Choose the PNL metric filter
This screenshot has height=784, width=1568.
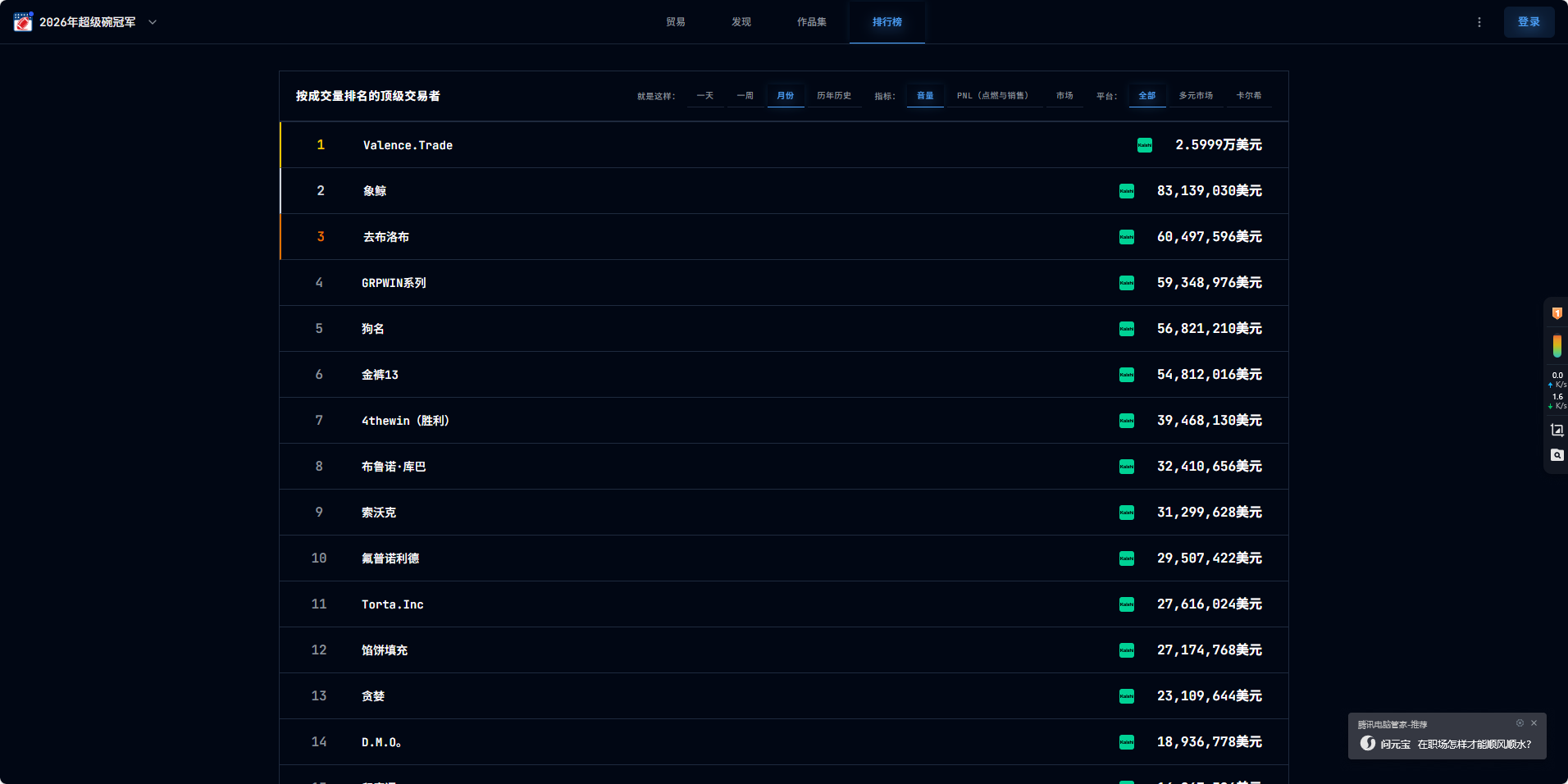(992, 96)
